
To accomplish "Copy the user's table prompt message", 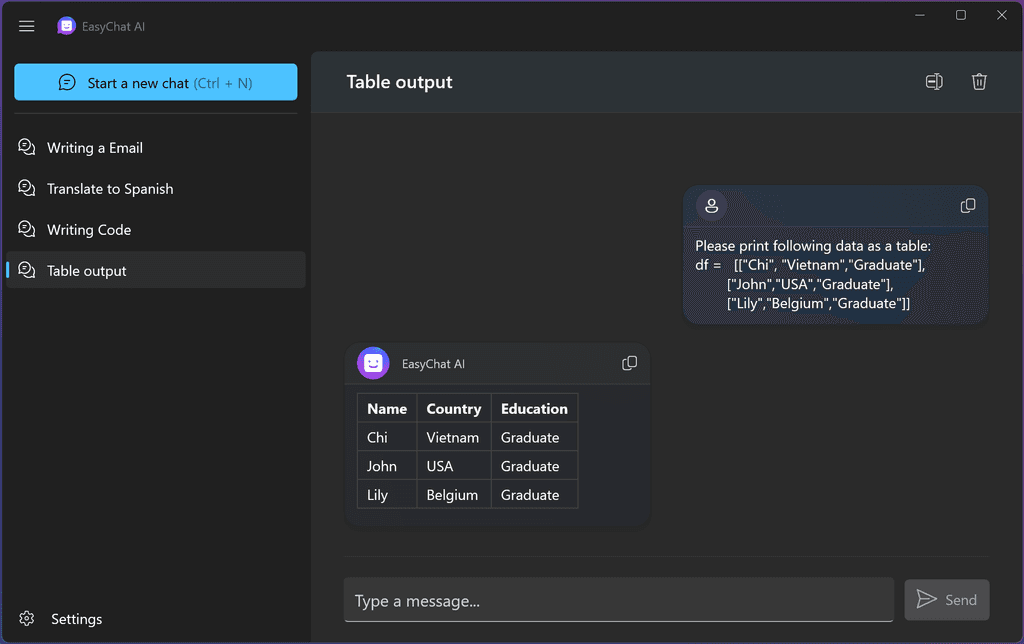I will pyautogui.click(x=967, y=206).
